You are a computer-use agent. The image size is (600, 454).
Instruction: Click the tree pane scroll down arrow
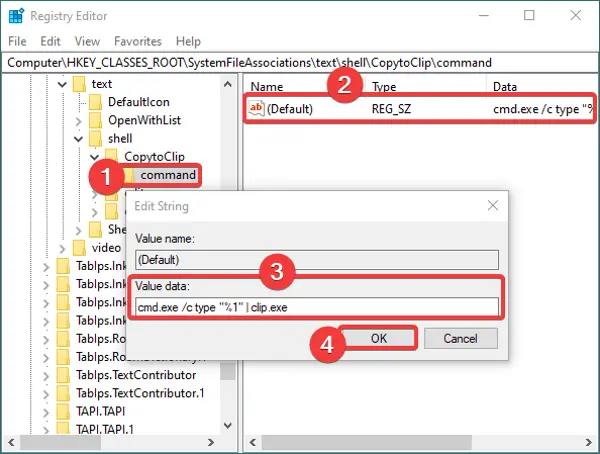(x=228, y=426)
